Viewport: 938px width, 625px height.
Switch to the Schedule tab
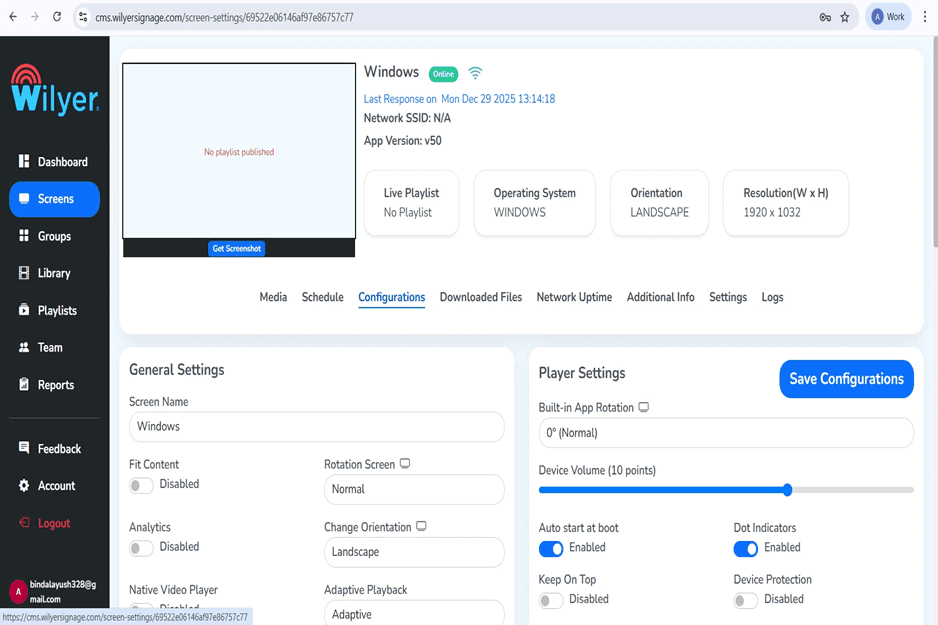[x=322, y=297]
